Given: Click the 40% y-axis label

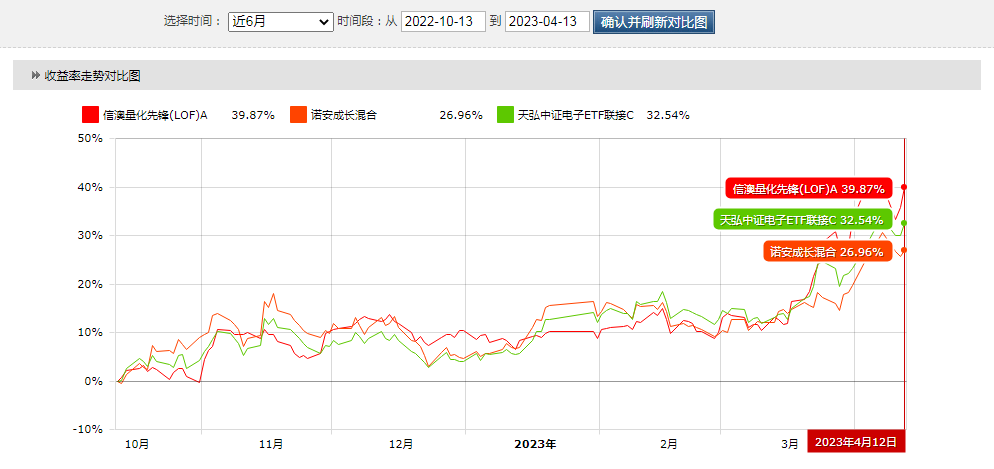Looking at the screenshot, I should click(92, 187).
